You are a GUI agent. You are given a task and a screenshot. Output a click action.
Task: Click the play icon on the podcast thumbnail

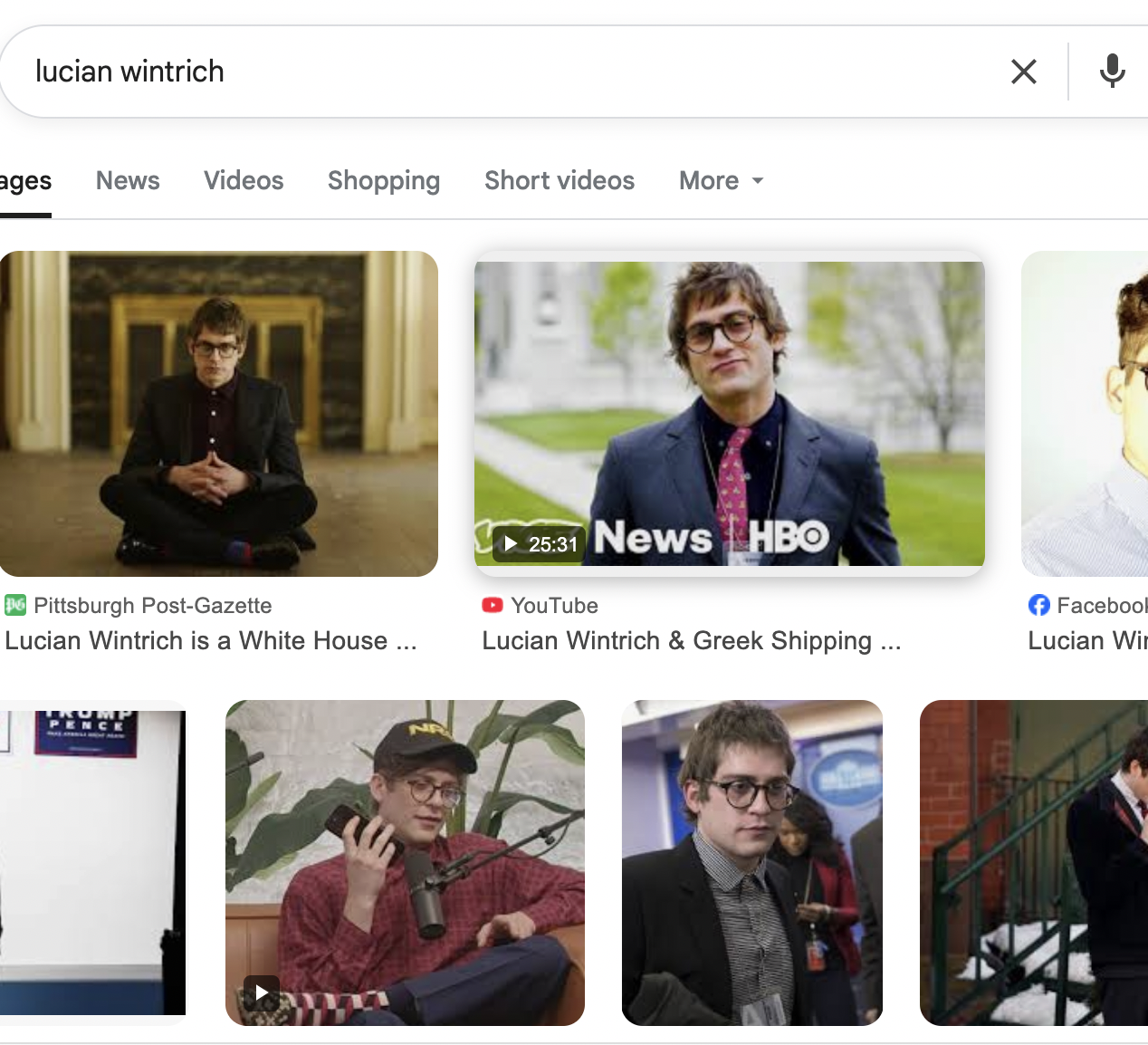262,992
